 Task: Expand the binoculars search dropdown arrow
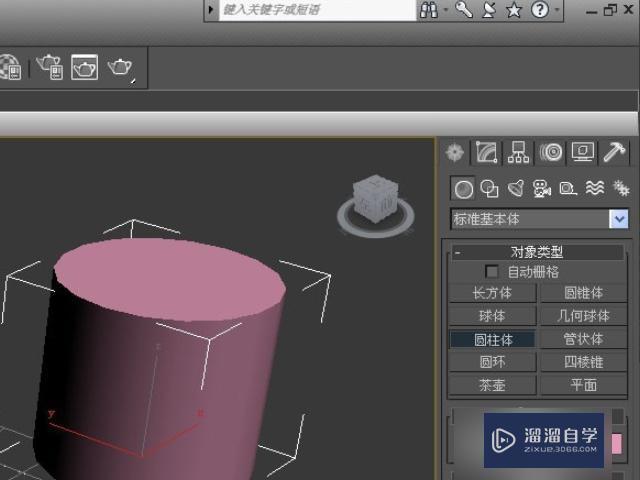point(446,9)
